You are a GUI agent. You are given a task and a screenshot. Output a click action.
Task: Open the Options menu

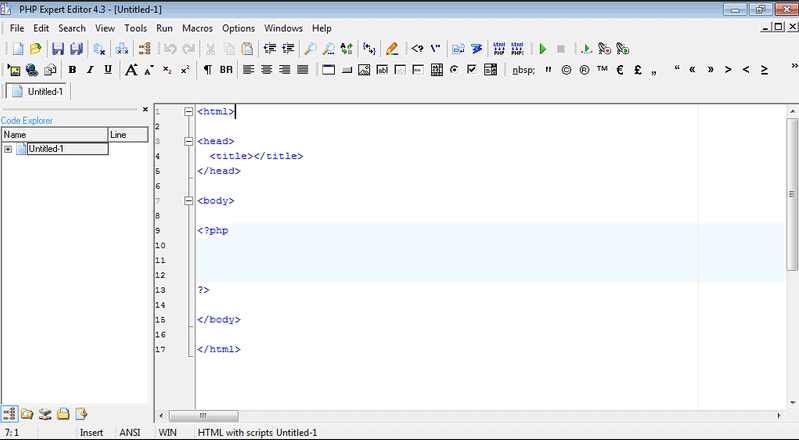pyautogui.click(x=238, y=28)
